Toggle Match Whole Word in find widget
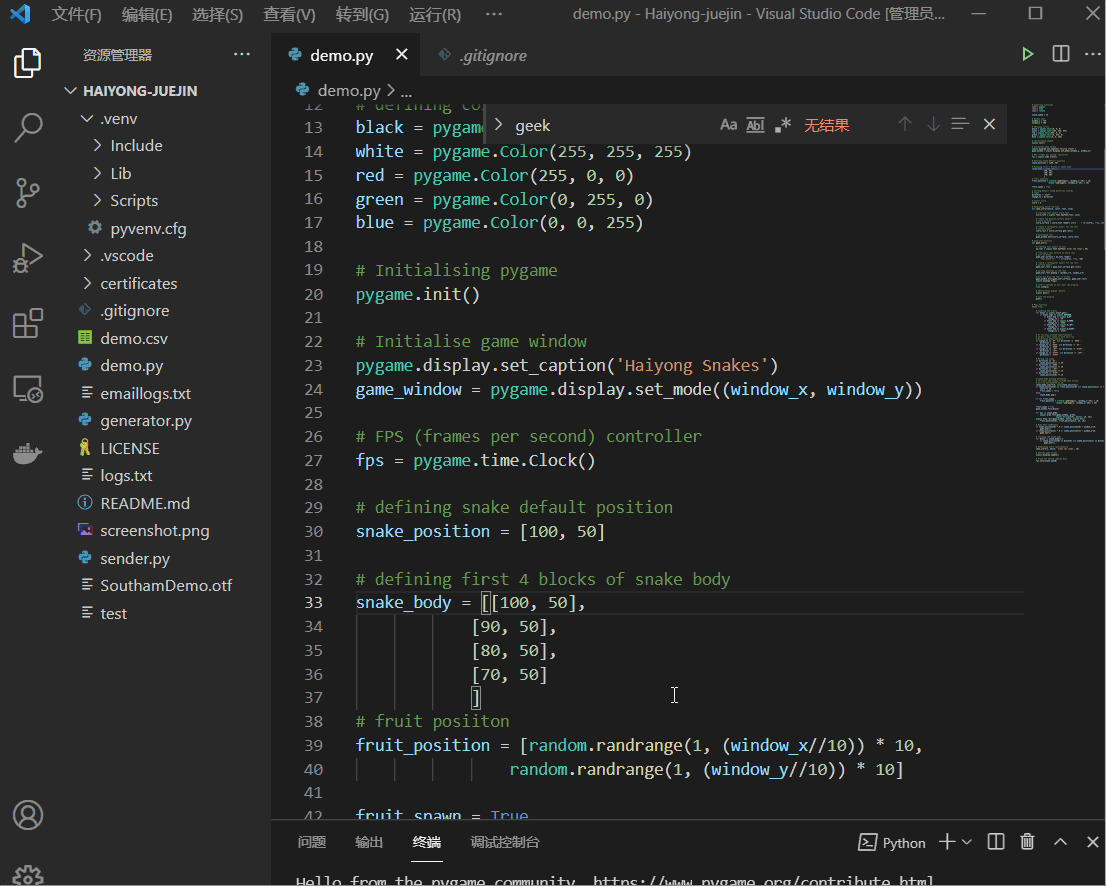 coord(755,125)
